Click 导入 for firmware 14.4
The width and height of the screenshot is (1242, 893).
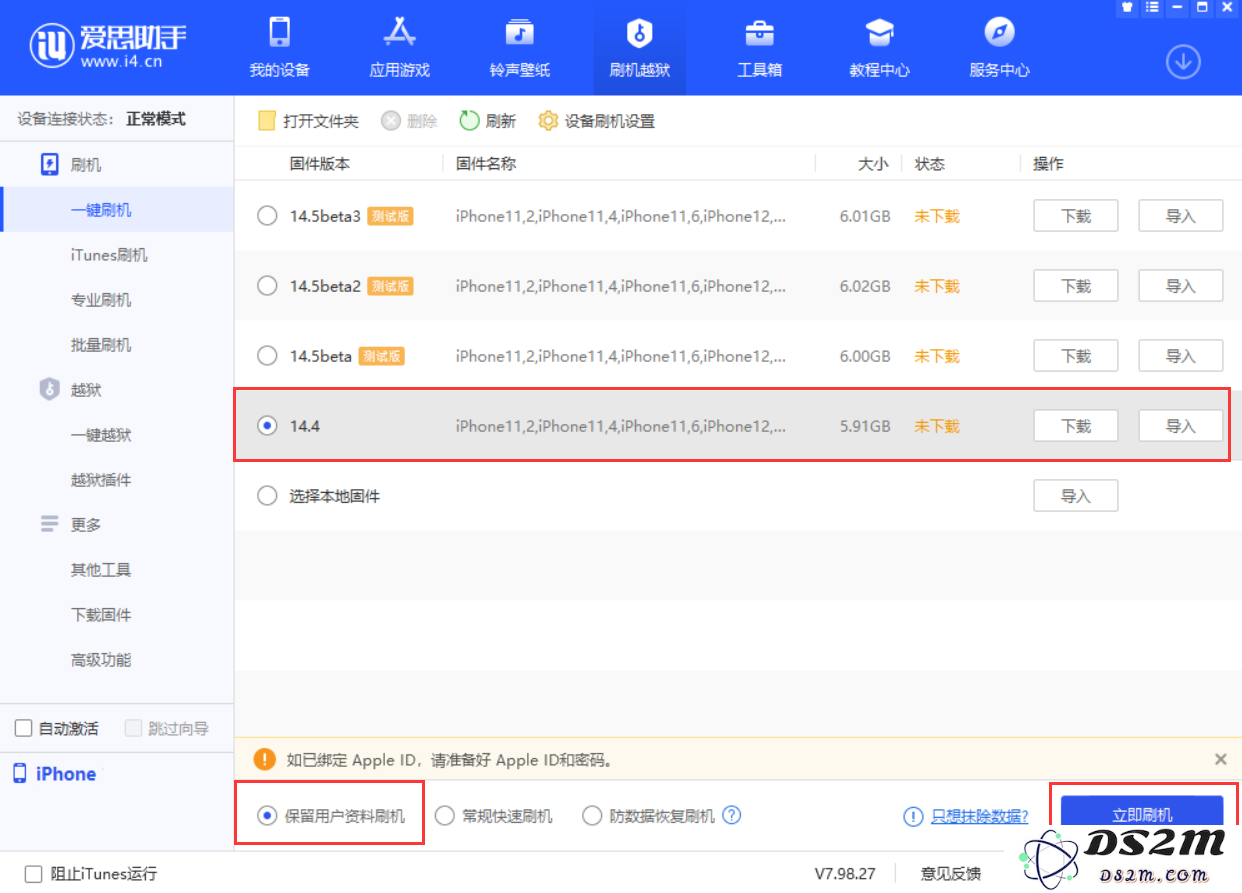tap(1181, 426)
